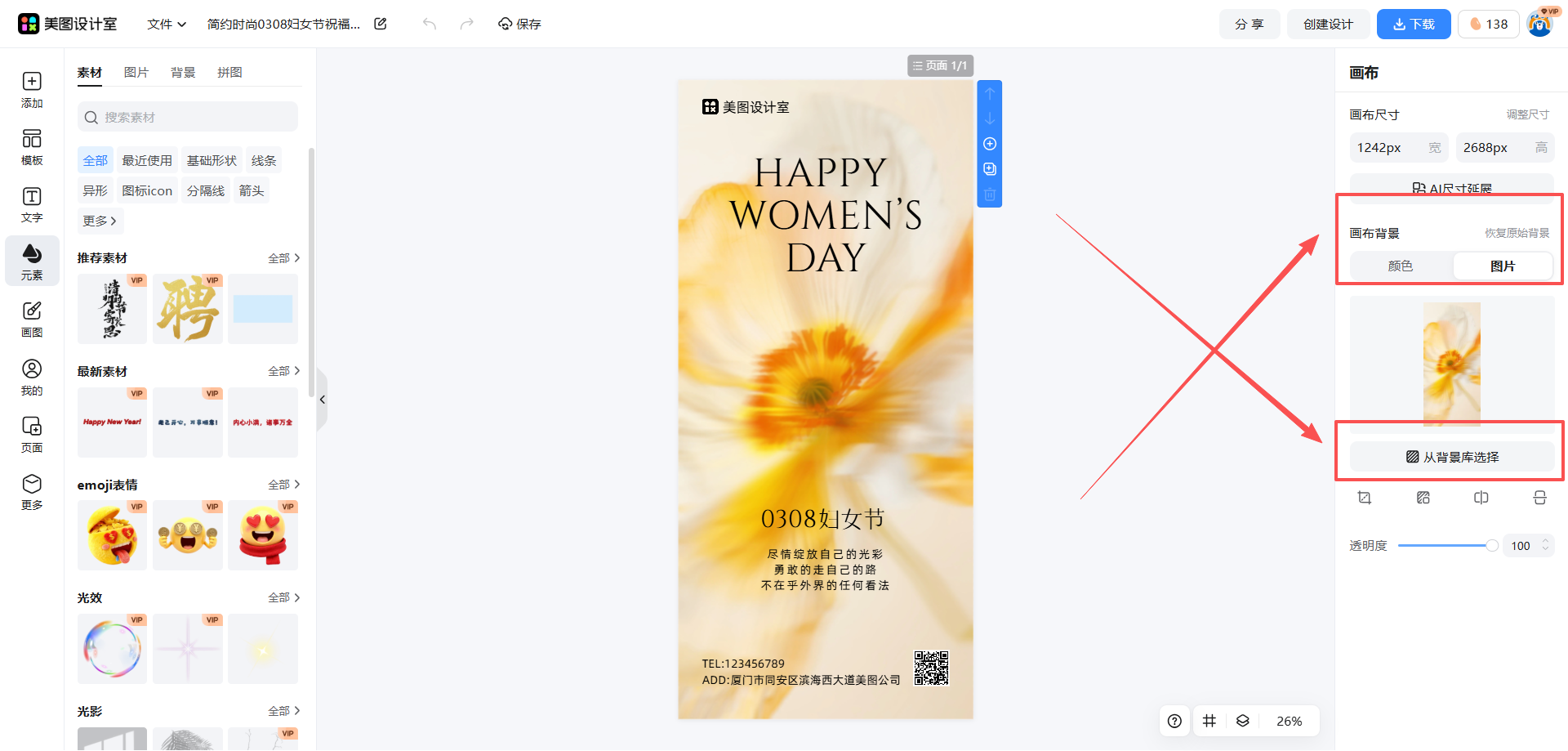The width and height of the screenshot is (1568, 751).
Task: Click the 下载 download button
Action: point(1413,25)
